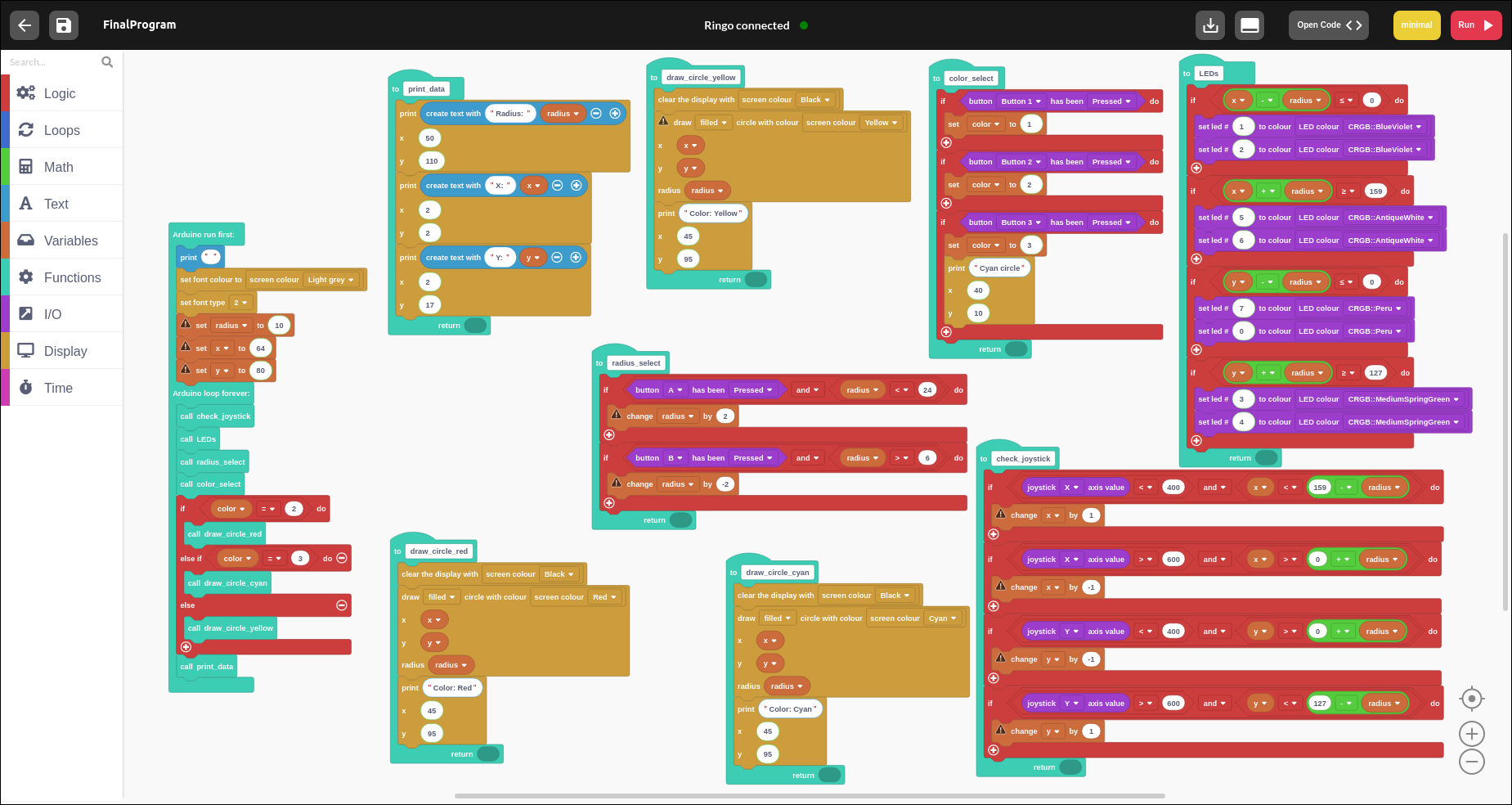Click call draw_circle_yellow block
The image size is (1512, 805).
pyautogui.click(x=231, y=628)
